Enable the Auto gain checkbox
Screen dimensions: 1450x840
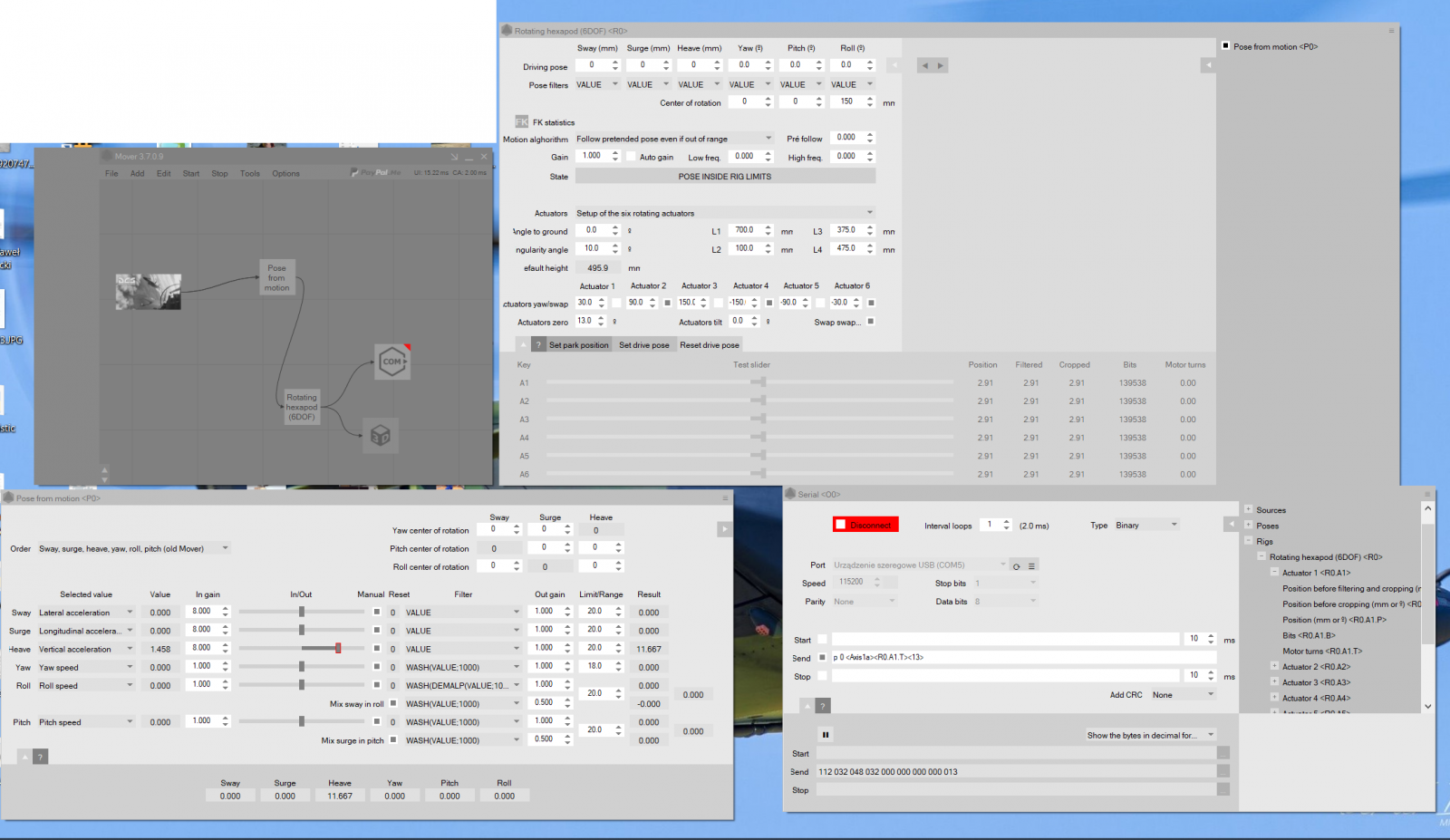click(x=631, y=157)
